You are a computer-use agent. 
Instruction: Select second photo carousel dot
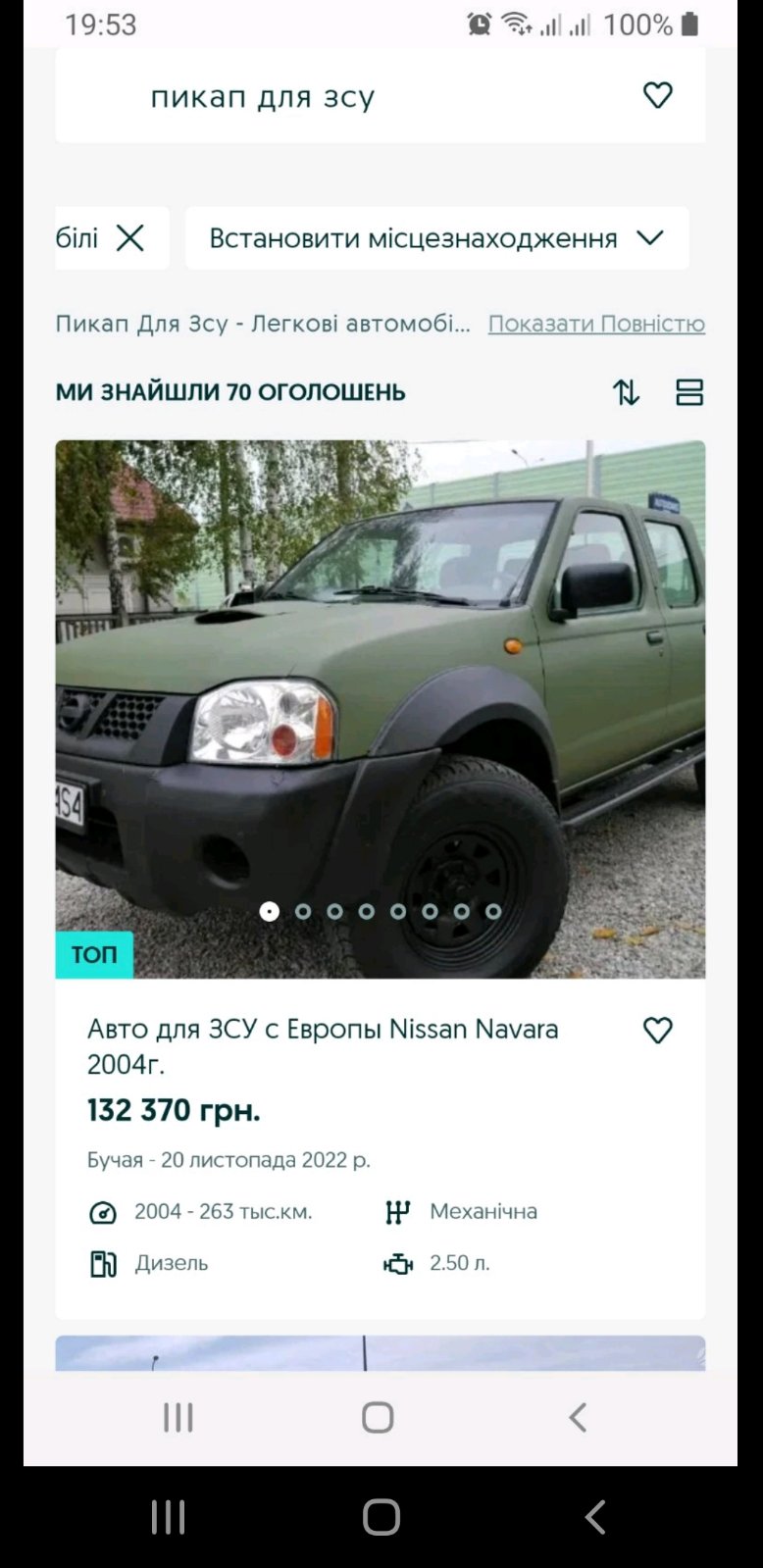(303, 911)
